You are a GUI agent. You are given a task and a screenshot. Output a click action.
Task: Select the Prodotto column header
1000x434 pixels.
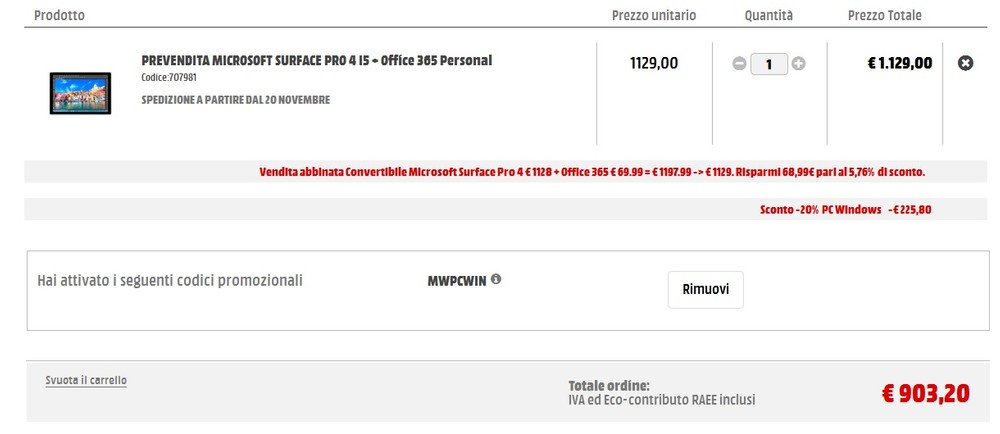coord(59,15)
